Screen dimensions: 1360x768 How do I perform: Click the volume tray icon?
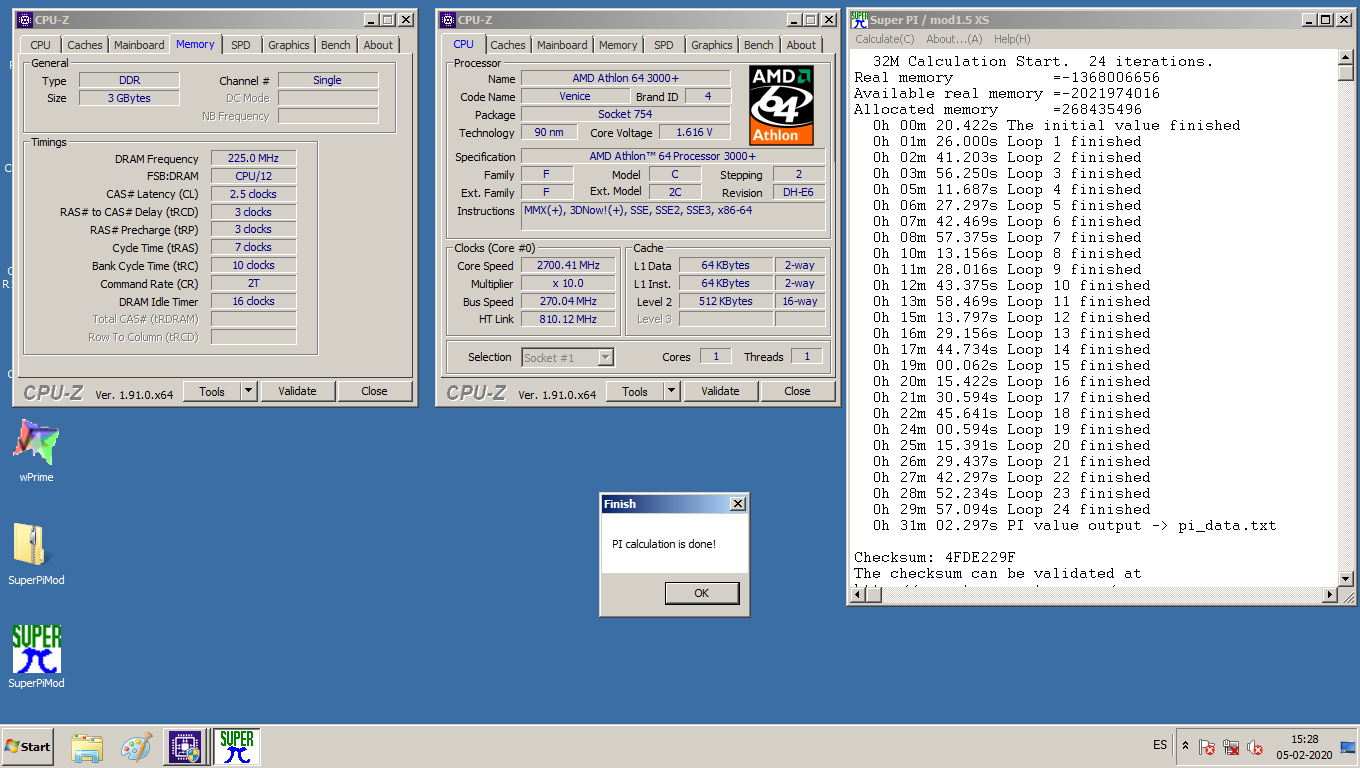[x=1255, y=747]
